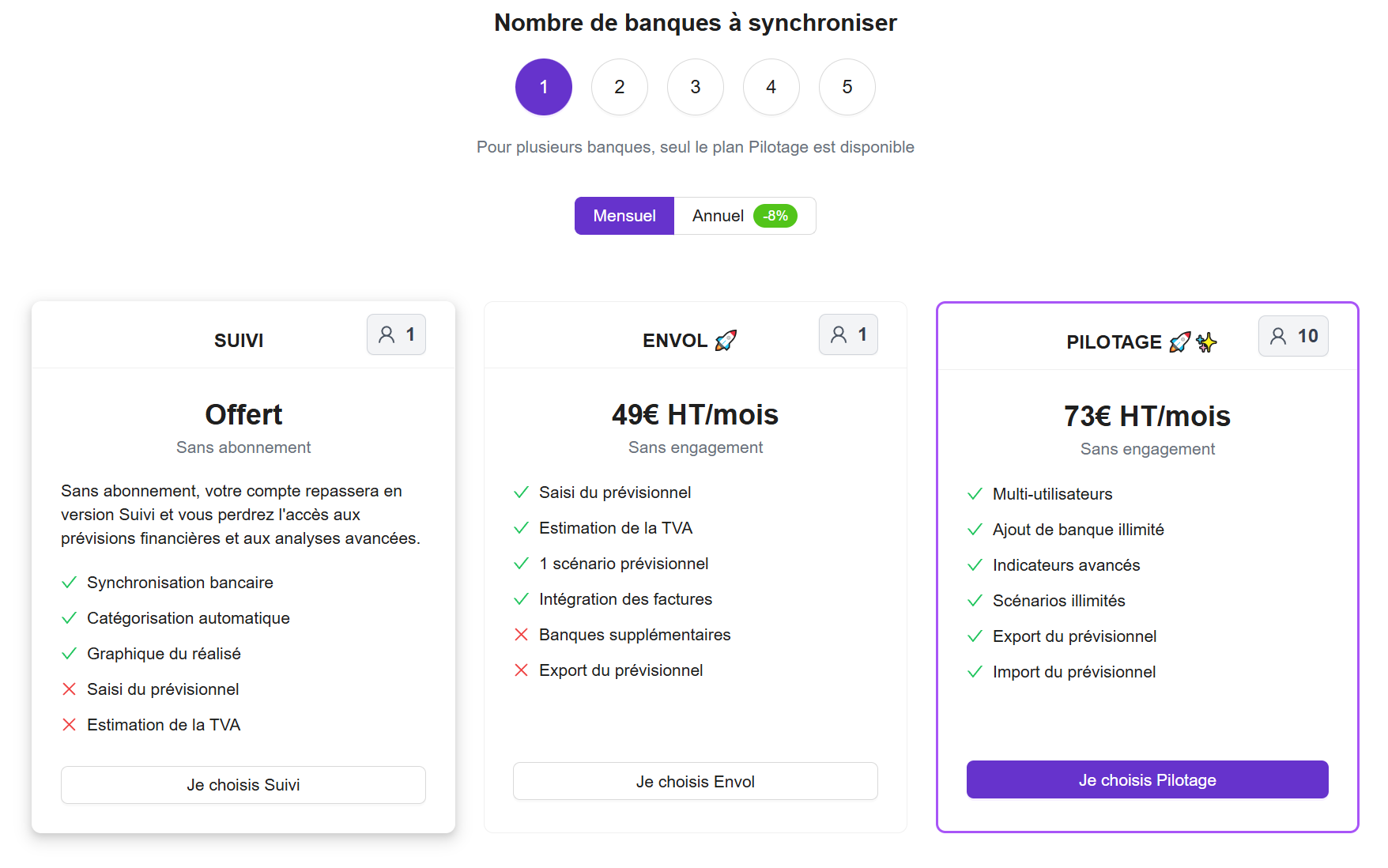The width and height of the screenshot is (1388, 868).
Task: Click the 10 users badge on Pilotage
Action: (1293, 336)
